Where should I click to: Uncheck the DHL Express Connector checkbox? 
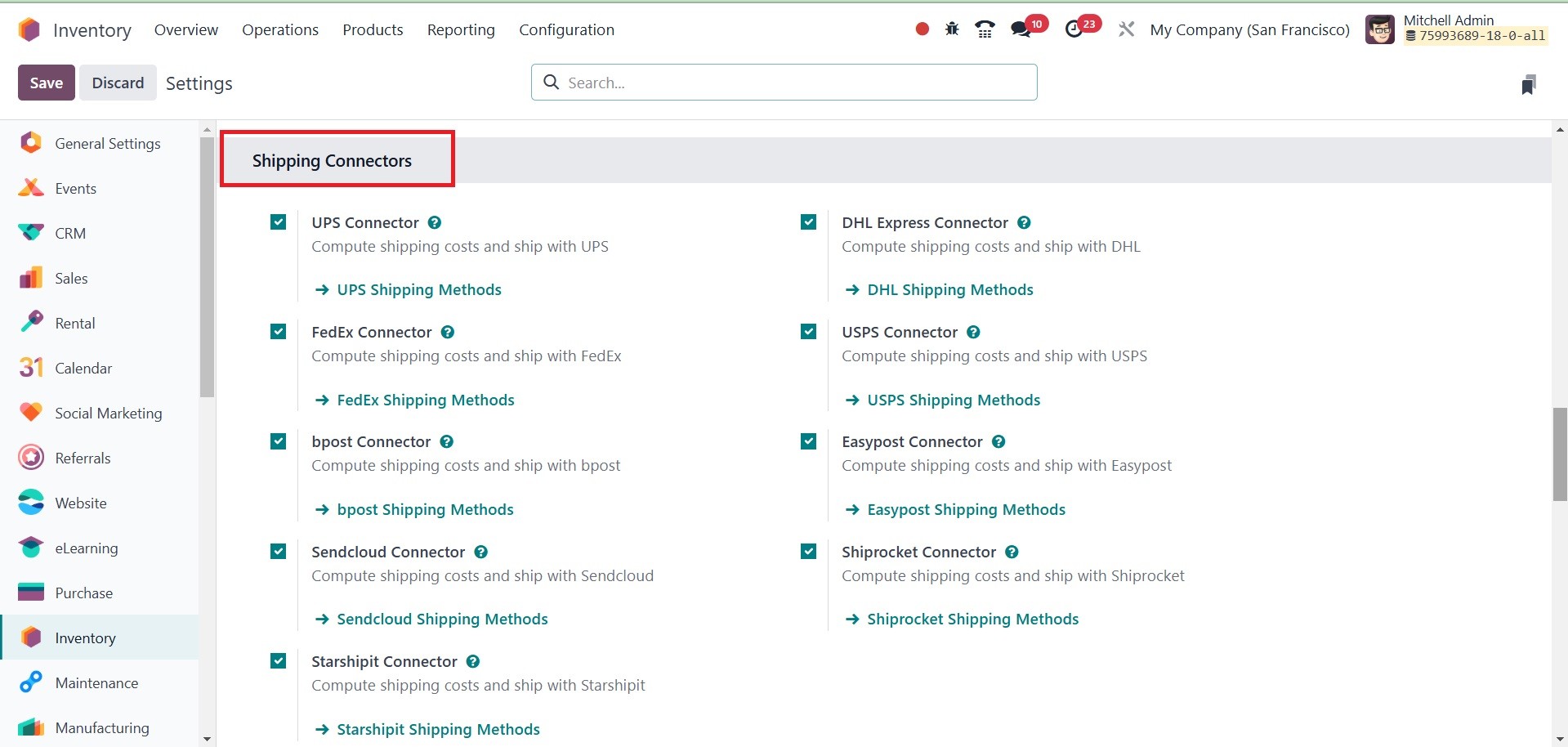(809, 222)
